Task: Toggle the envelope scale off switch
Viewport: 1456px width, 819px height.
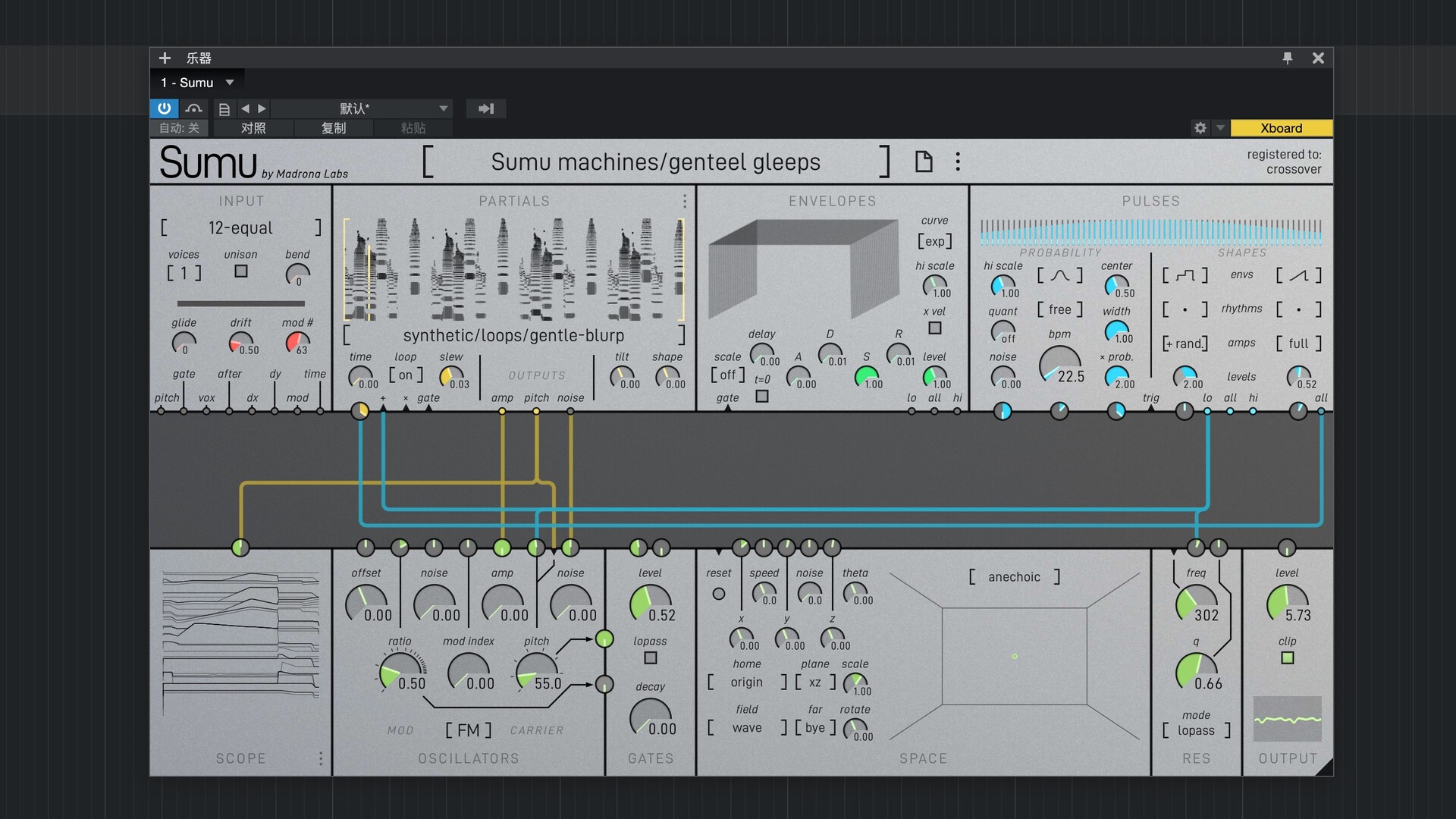Action: coord(728,375)
